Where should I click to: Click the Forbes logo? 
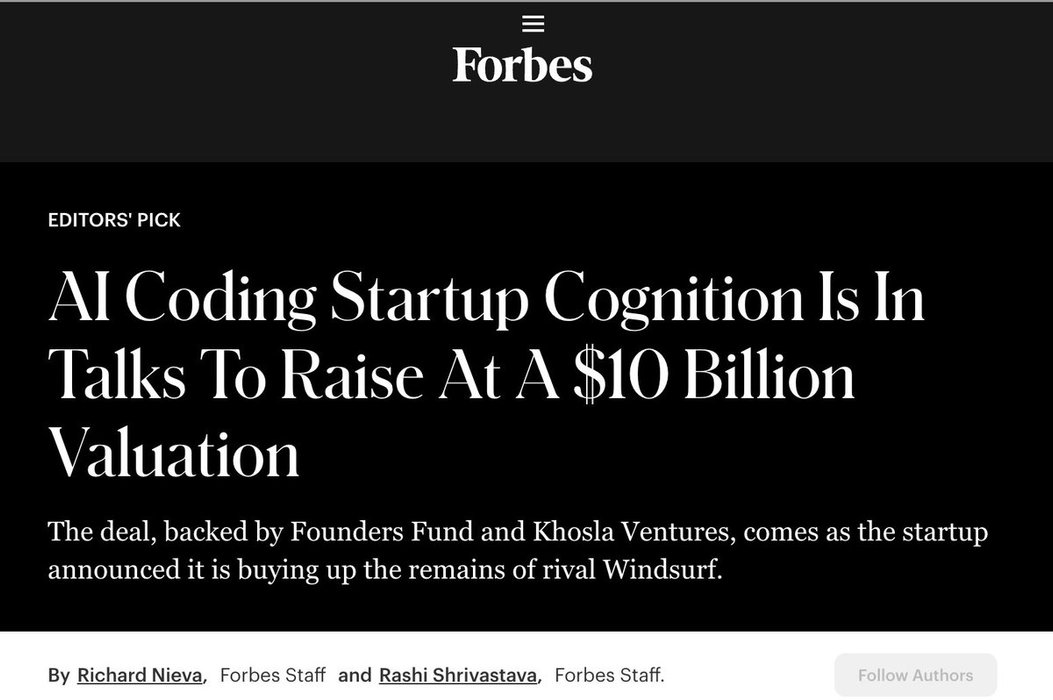coord(522,65)
